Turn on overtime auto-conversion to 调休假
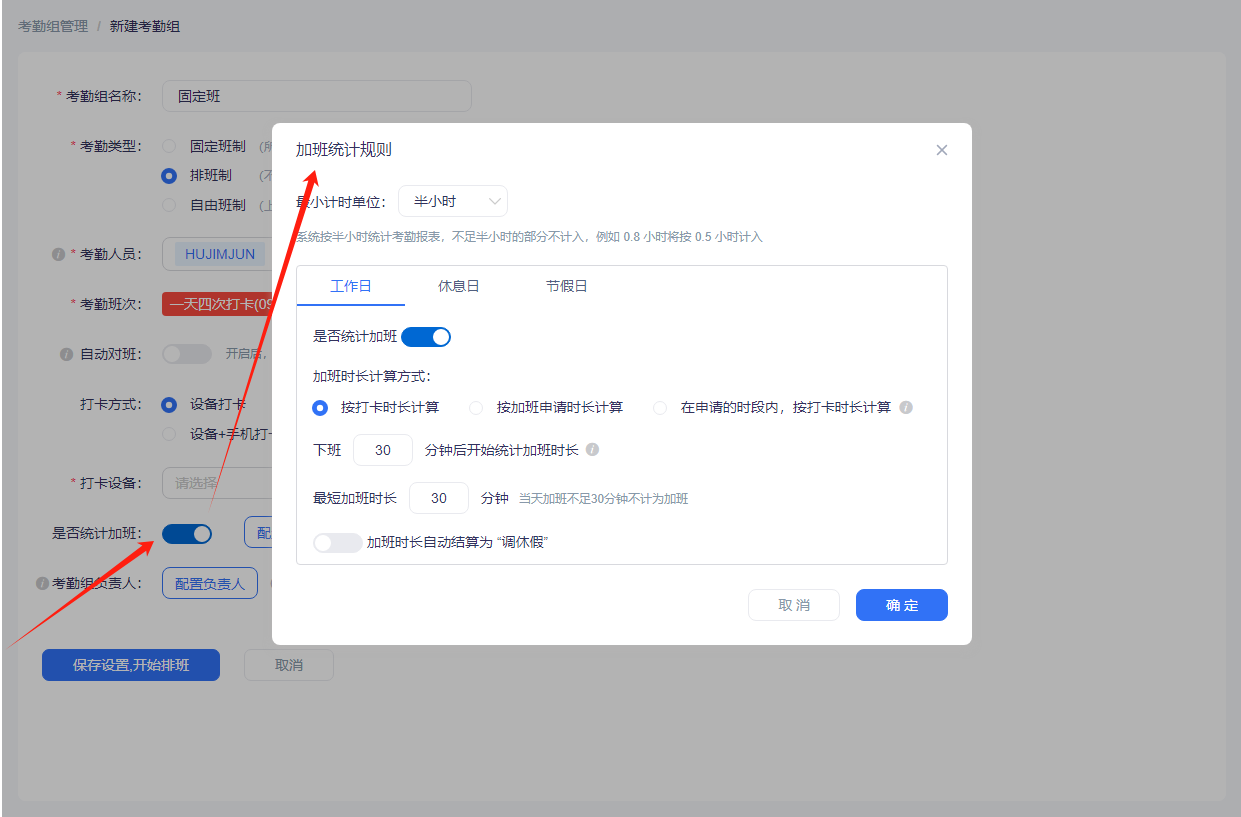The width and height of the screenshot is (1241, 817). point(338,542)
